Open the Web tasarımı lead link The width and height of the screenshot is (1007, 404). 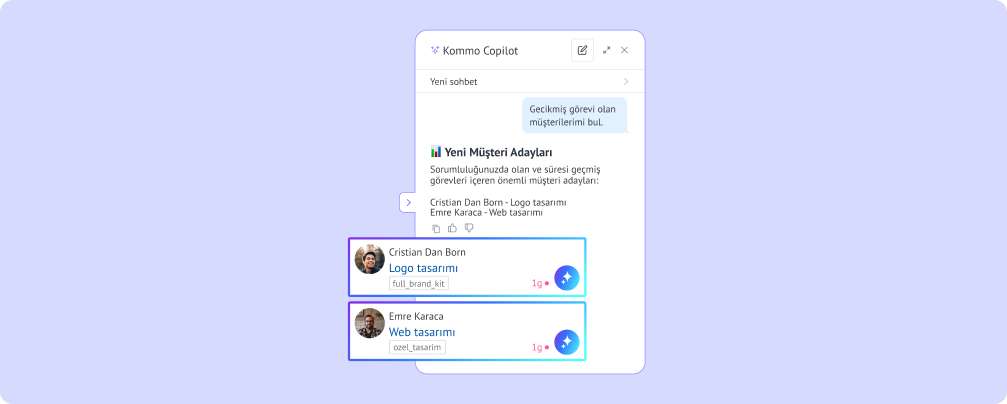pyautogui.click(x=422, y=333)
